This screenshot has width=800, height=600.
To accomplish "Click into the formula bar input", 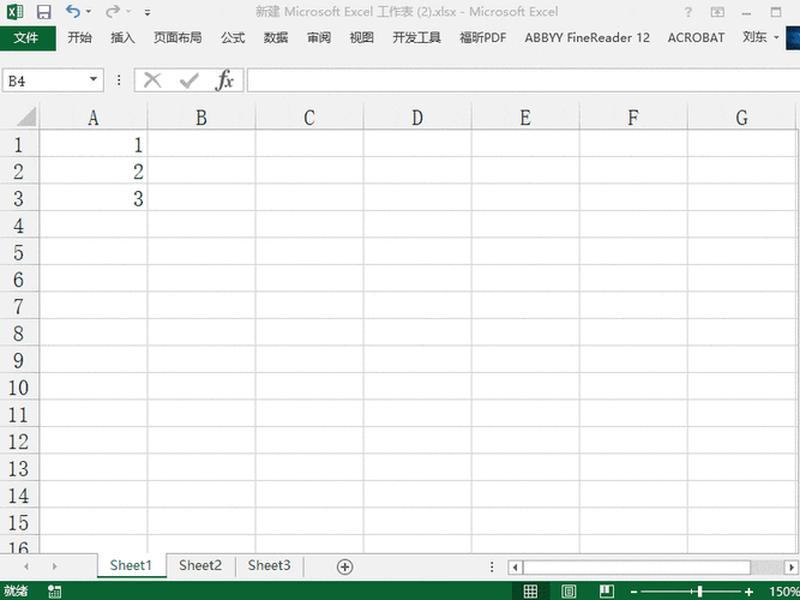I will pyautogui.click(x=523, y=81).
